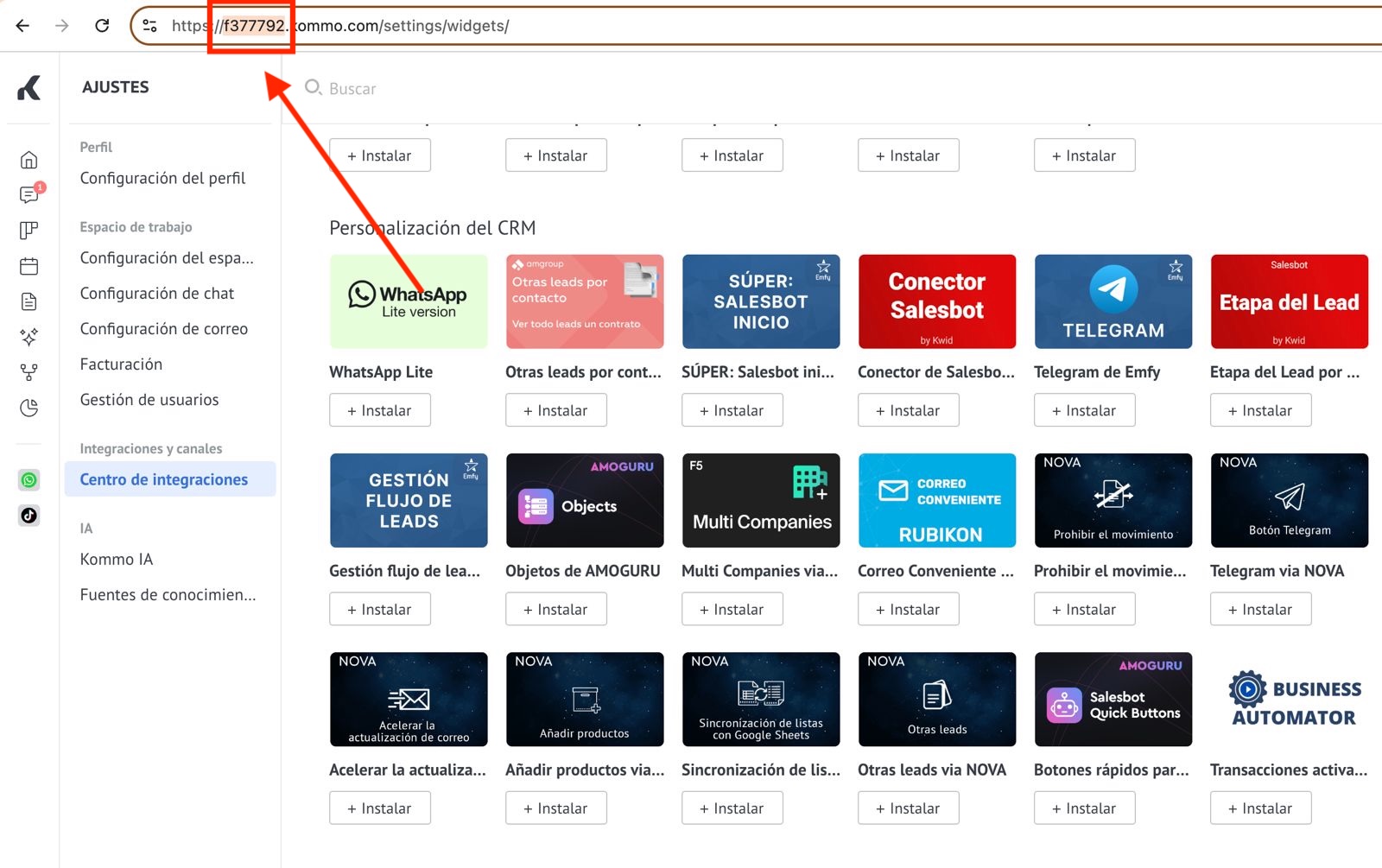Click the browser address bar URL

pyautogui.click(x=340, y=26)
